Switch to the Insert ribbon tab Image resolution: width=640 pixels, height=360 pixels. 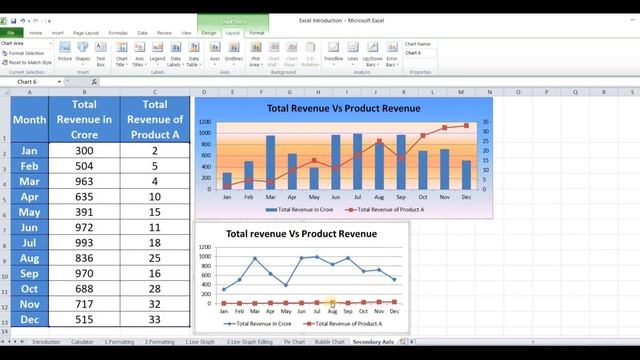(58, 33)
